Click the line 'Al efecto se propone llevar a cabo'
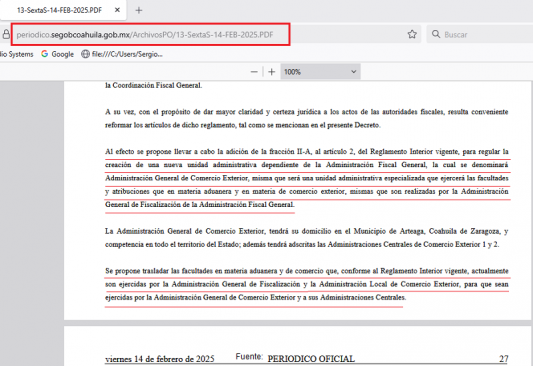Viewport: 533px width, 366px height. [x=306, y=152]
